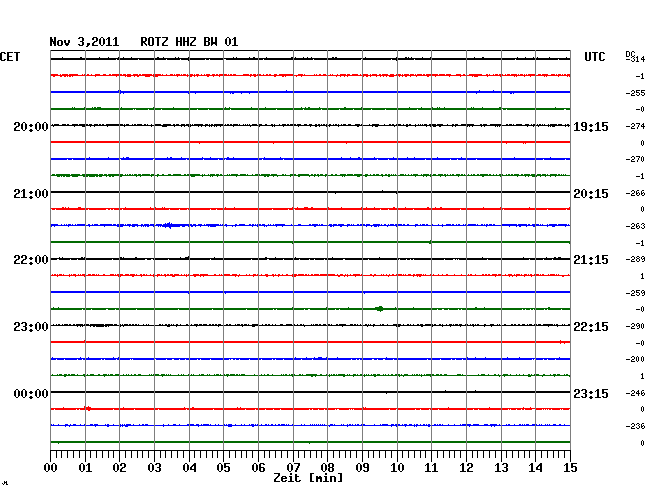Select minute 06 on the time axis
The height and width of the screenshot is (494, 650).
258,468
